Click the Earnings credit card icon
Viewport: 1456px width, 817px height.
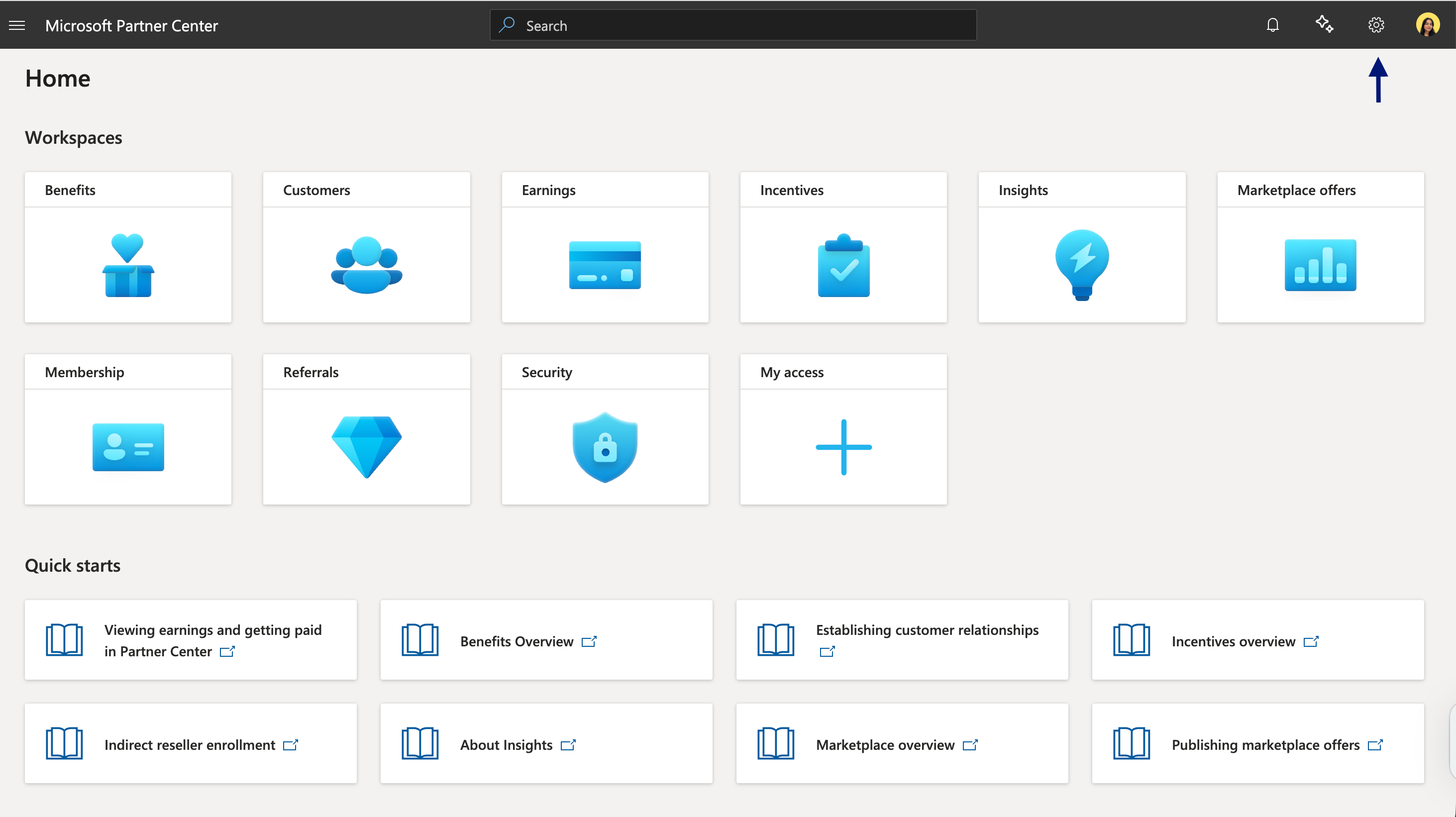point(605,265)
